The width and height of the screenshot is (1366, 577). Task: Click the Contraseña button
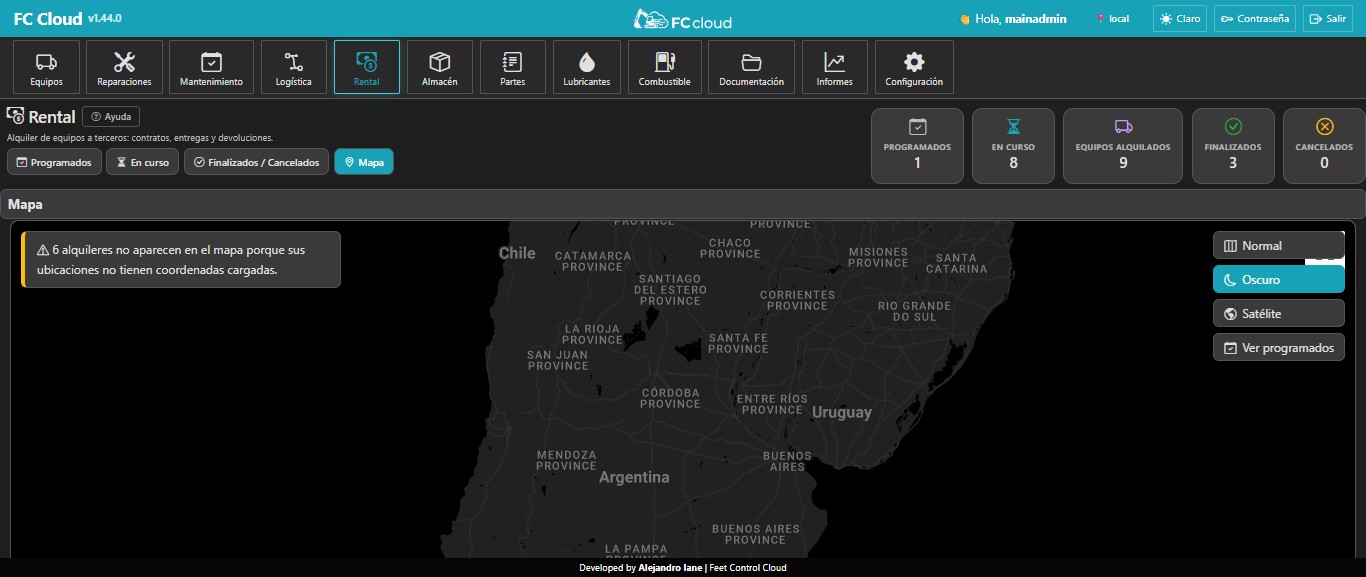coord(1255,19)
